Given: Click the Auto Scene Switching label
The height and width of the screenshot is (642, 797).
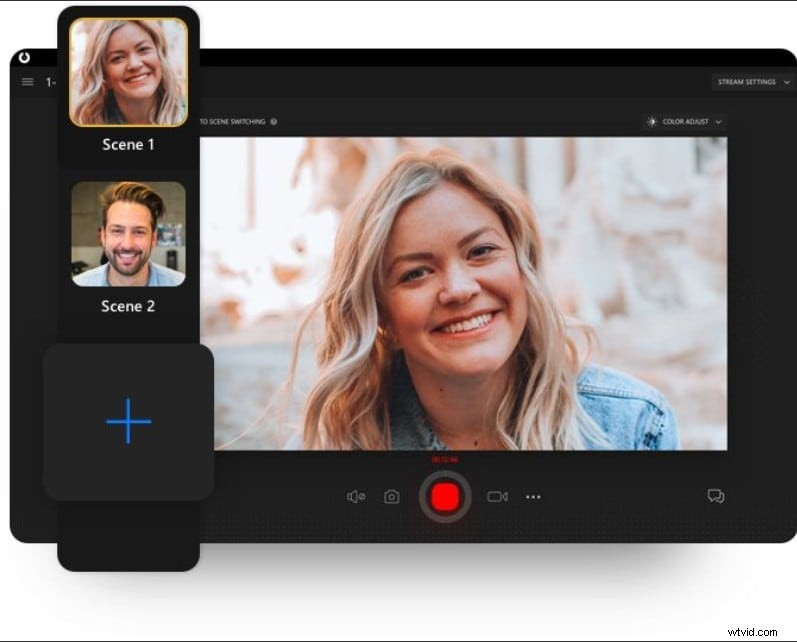Looking at the screenshot, I should (x=232, y=121).
